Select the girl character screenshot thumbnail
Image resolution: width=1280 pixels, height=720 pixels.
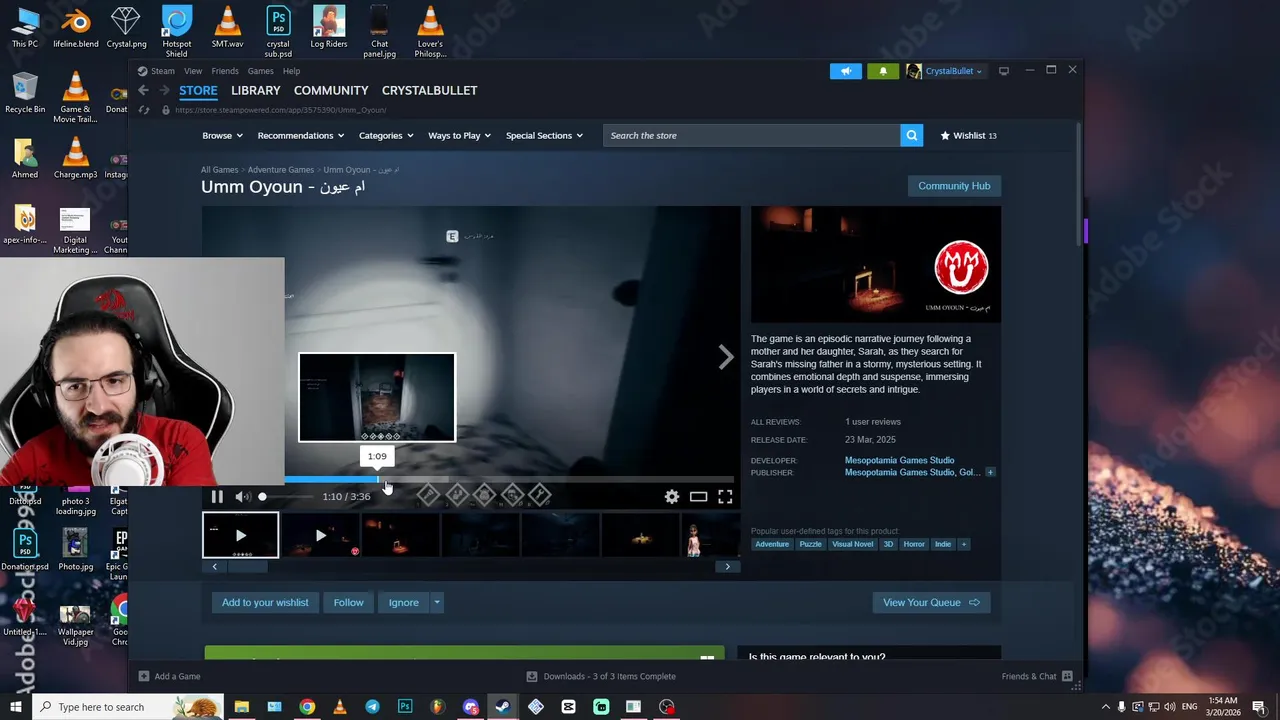710,535
